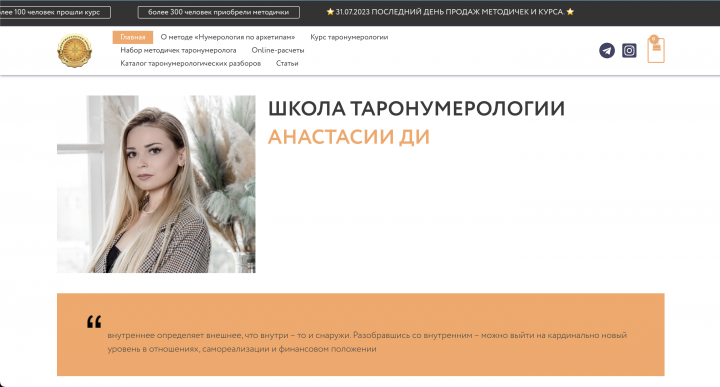
Task: Open Курс таронумерологии menu item
Action: (x=349, y=37)
